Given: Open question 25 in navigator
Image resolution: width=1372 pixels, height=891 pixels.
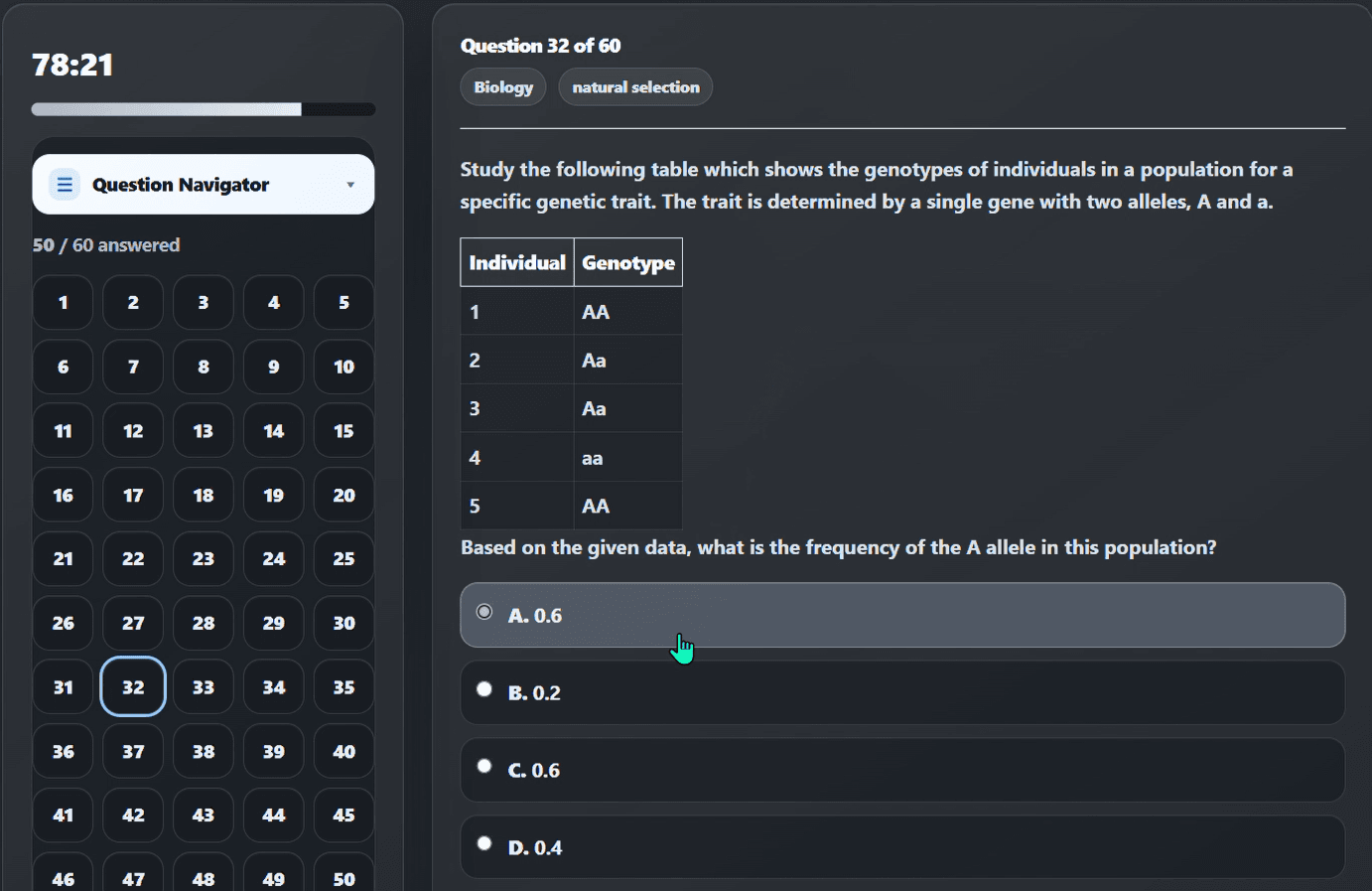Looking at the screenshot, I should tap(343, 559).
